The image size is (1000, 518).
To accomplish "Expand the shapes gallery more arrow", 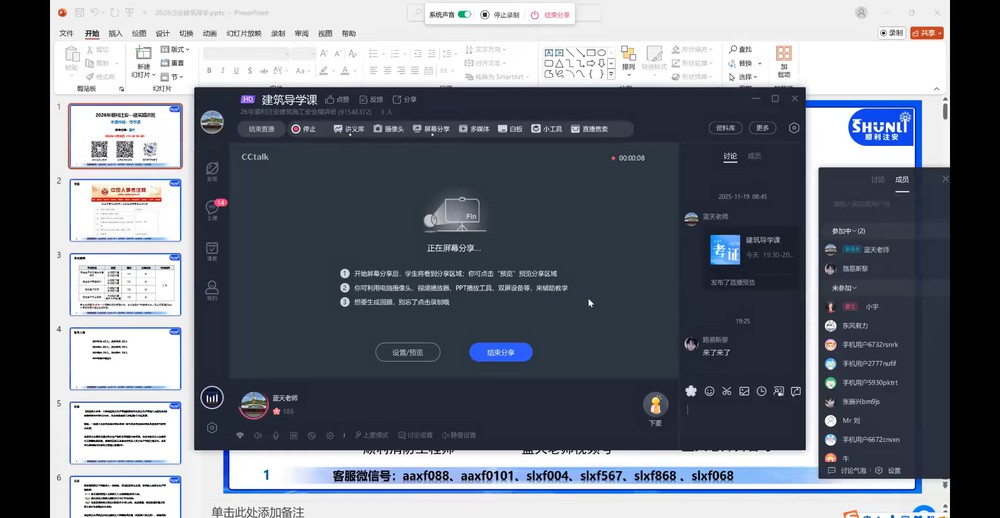I will 612,75.
